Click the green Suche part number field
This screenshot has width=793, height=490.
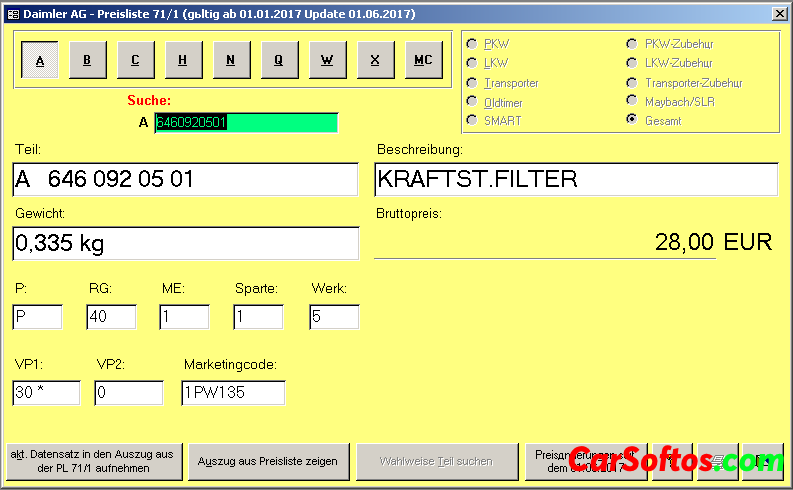point(245,123)
